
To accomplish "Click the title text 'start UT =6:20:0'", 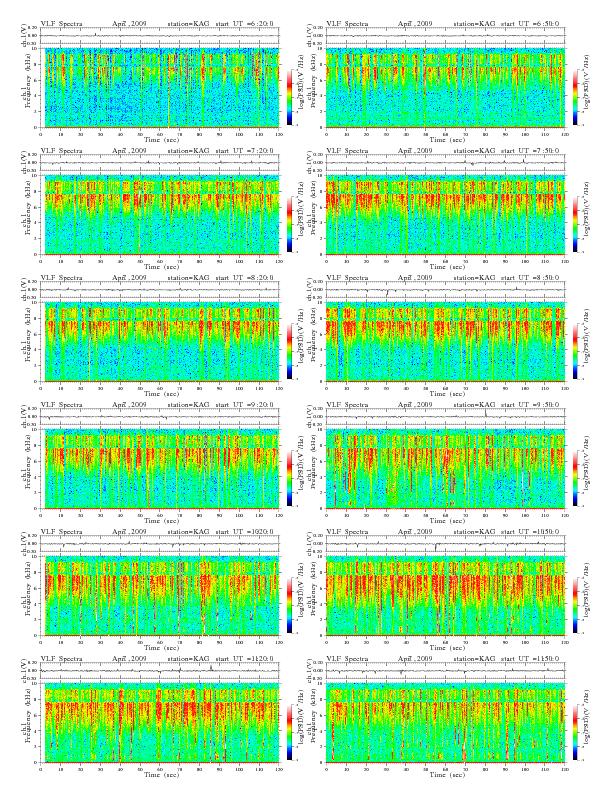I will coord(244,24).
